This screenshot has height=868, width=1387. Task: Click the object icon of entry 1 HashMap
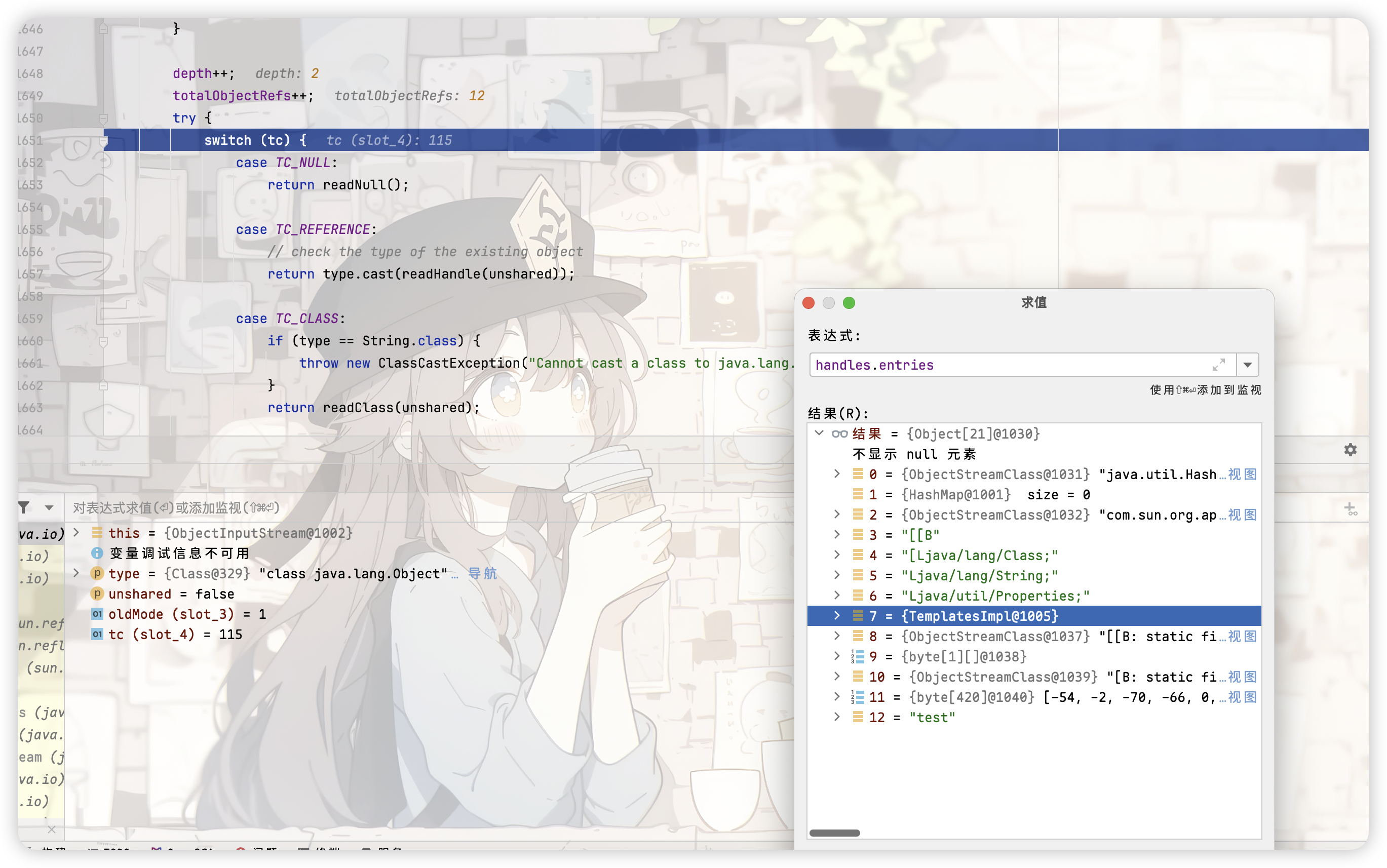coord(858,494)
